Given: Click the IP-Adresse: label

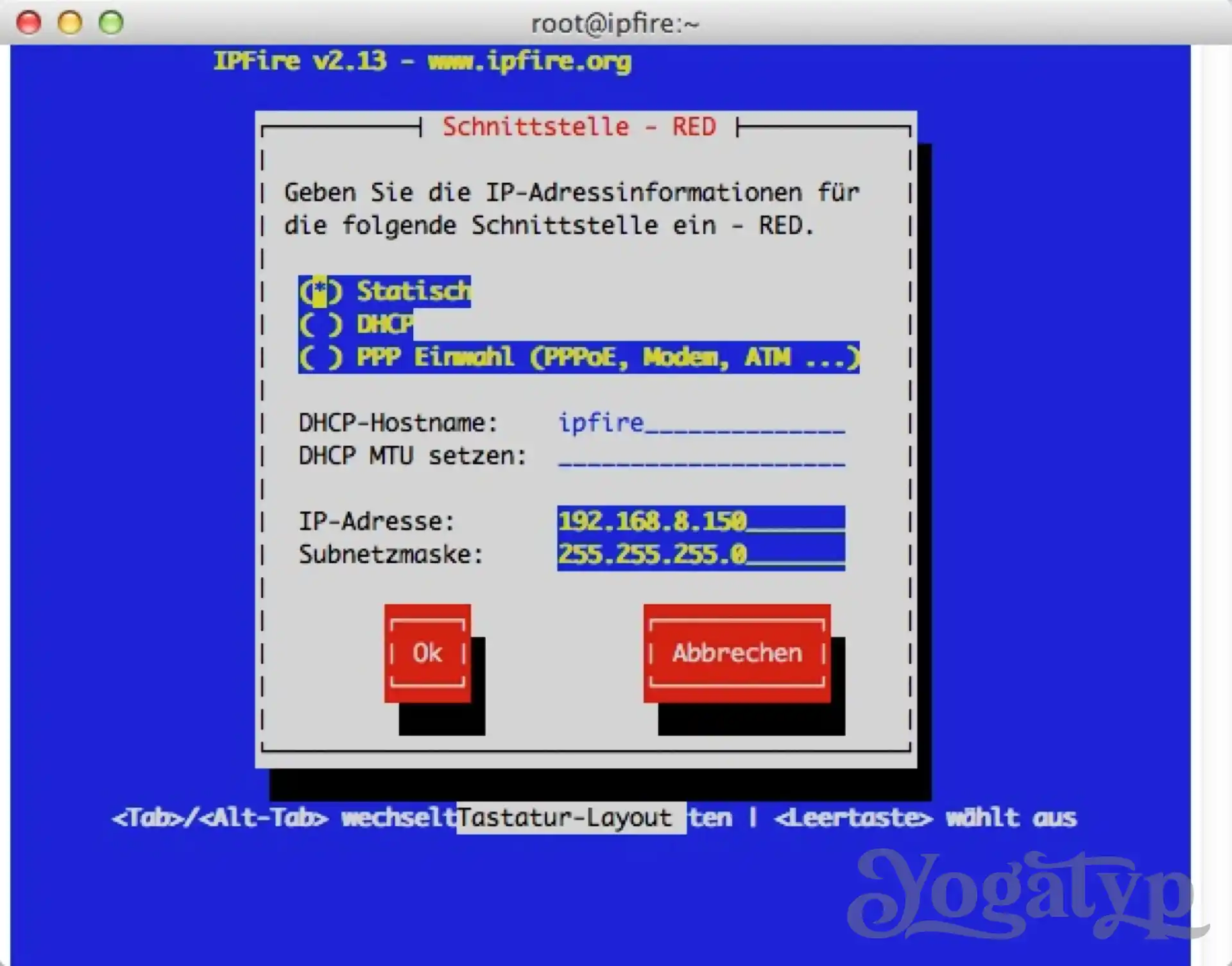Looking at the screenshot, I should pos(377,521).
